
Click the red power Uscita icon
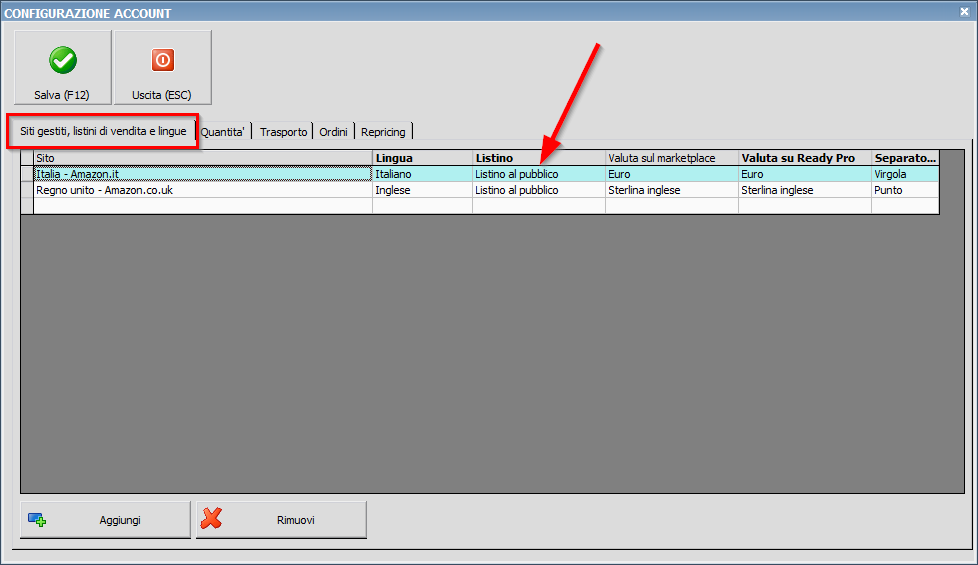point(162,60)
